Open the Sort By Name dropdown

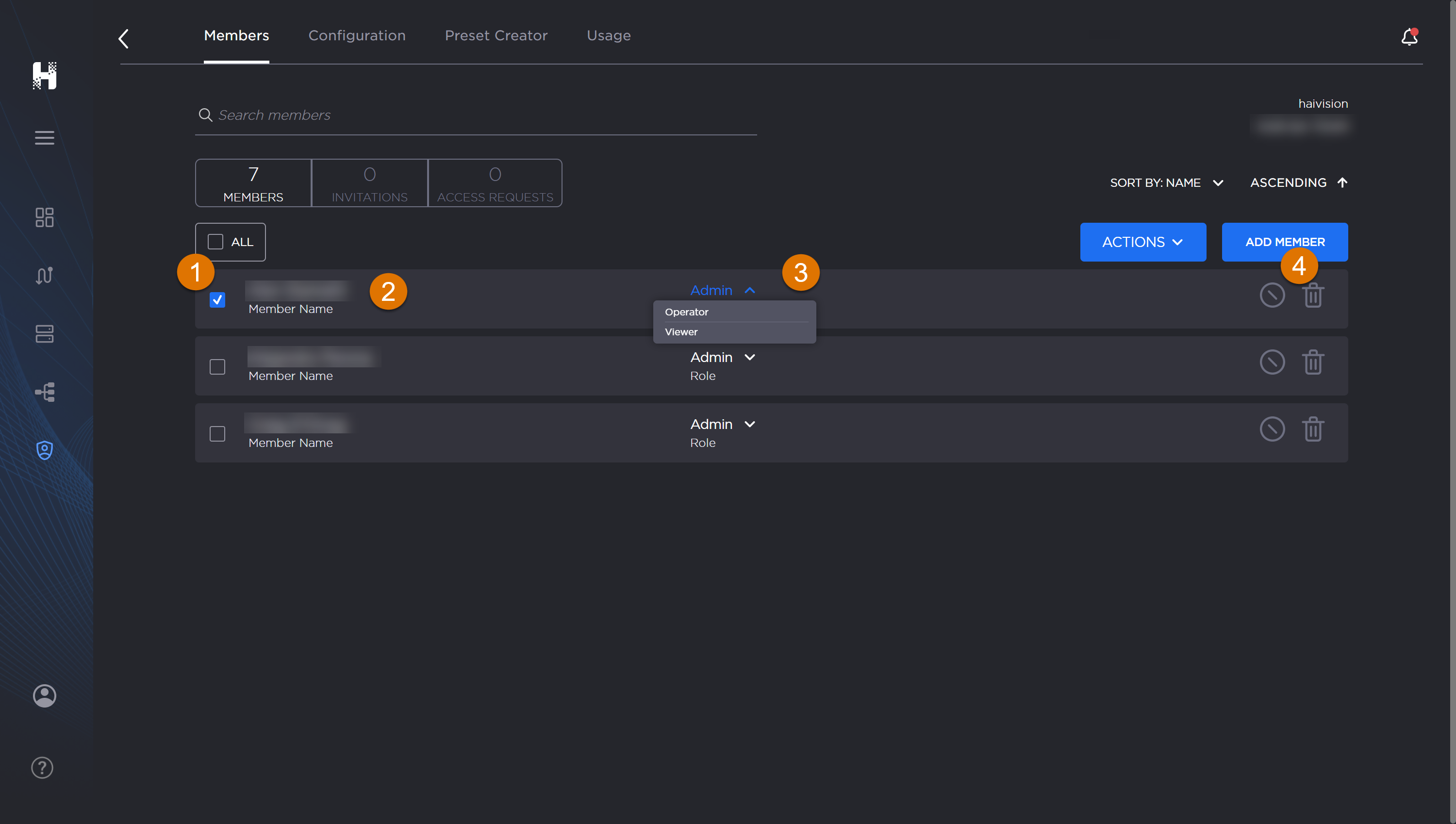coord(1166,183)
